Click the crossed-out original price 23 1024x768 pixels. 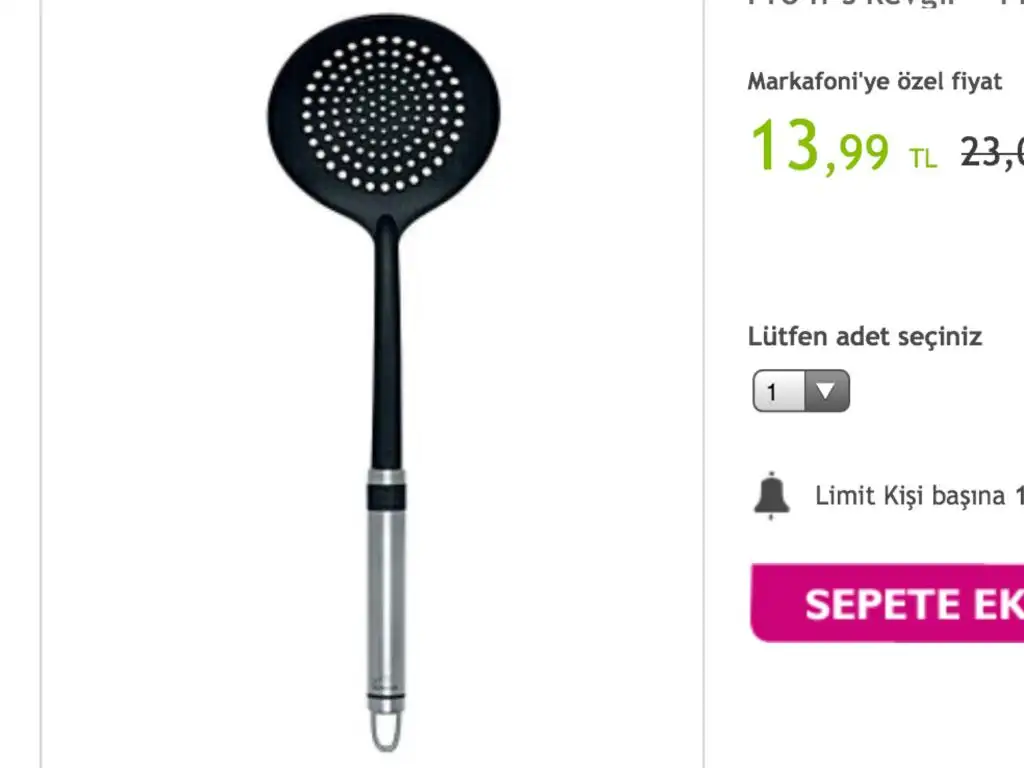tap(992, 153)
